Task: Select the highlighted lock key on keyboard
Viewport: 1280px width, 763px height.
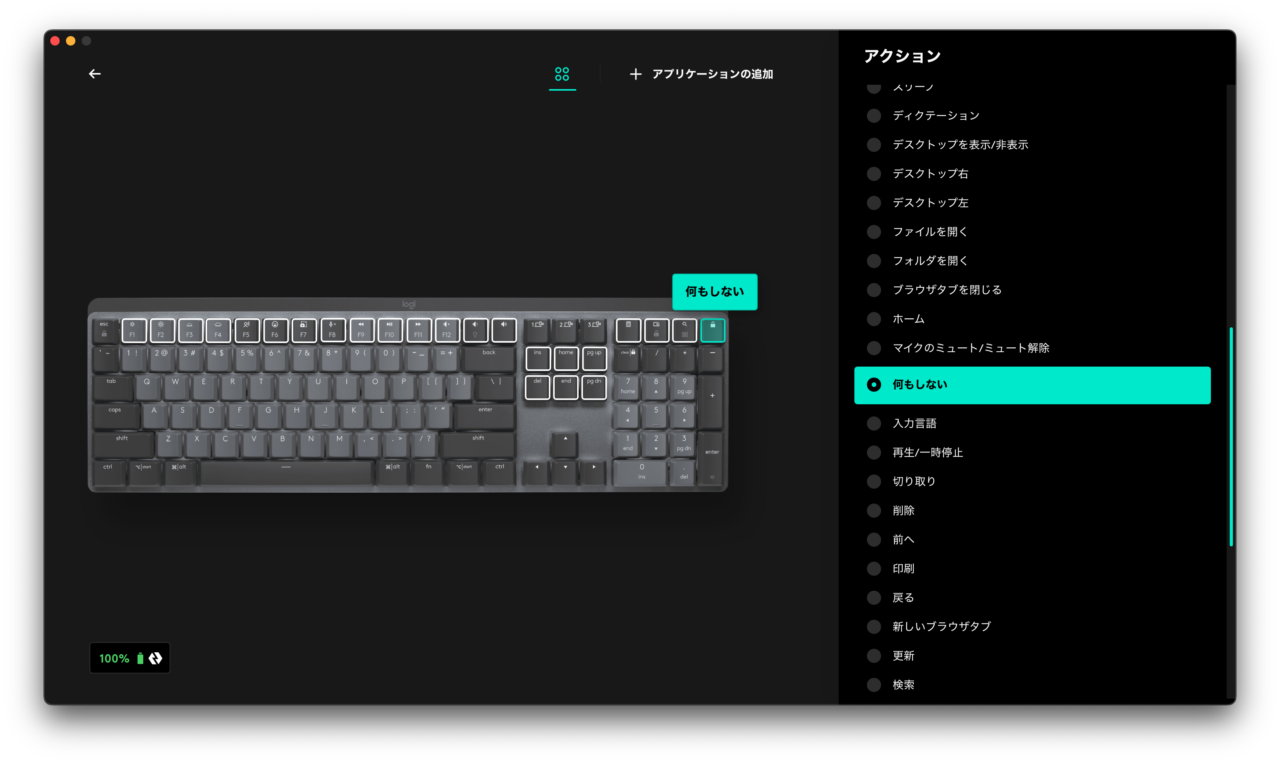Action: click(713, 330)
